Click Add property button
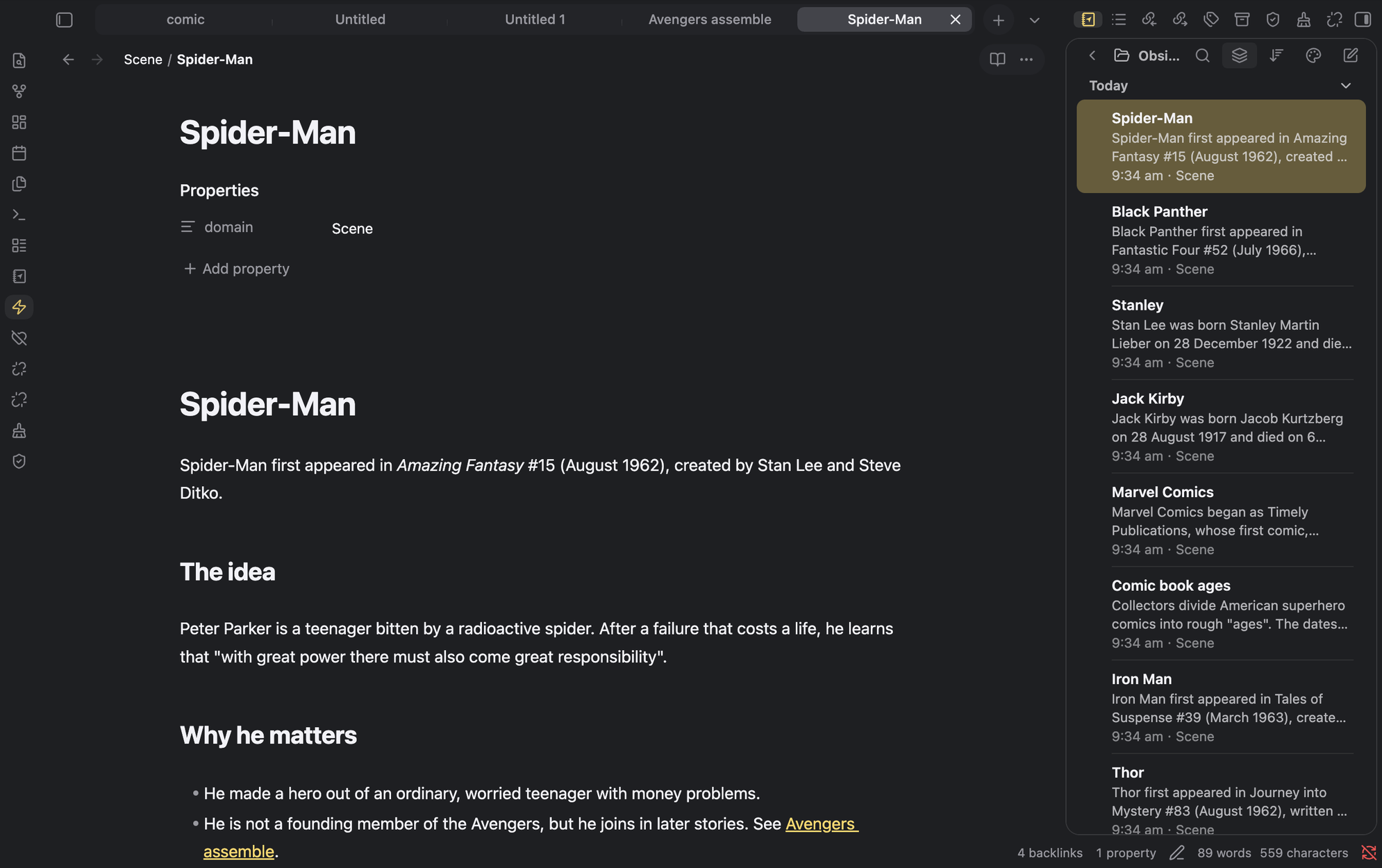The height and width of the screenshot is (868, 1382). (x=236, y=269)
